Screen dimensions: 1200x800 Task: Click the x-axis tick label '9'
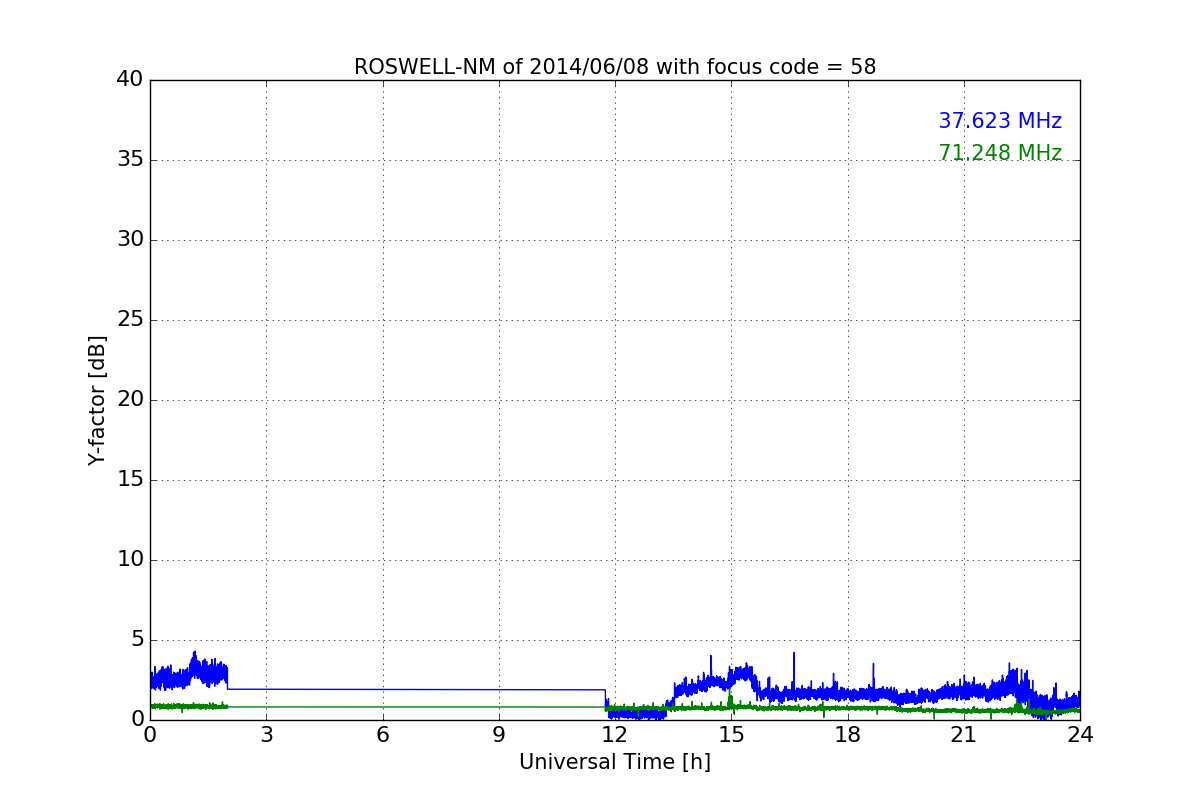click(499, 735)
